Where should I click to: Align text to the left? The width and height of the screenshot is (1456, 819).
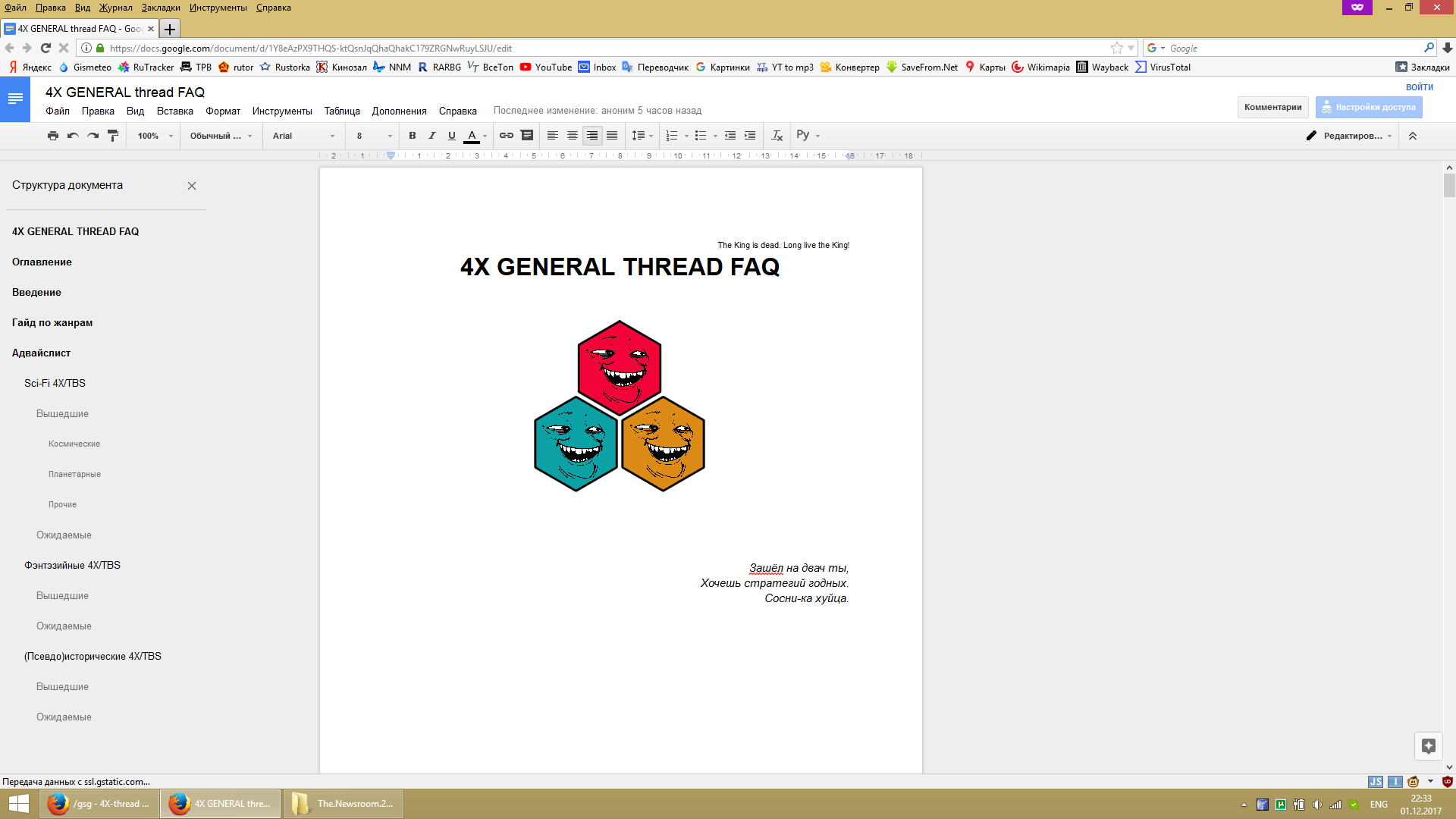pos(553,136)
